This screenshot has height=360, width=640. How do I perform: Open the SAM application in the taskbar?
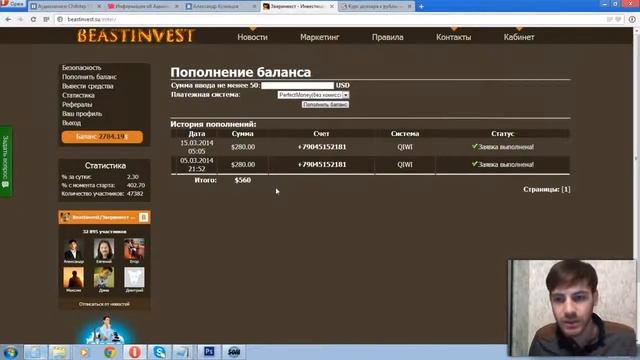point(234,352)
